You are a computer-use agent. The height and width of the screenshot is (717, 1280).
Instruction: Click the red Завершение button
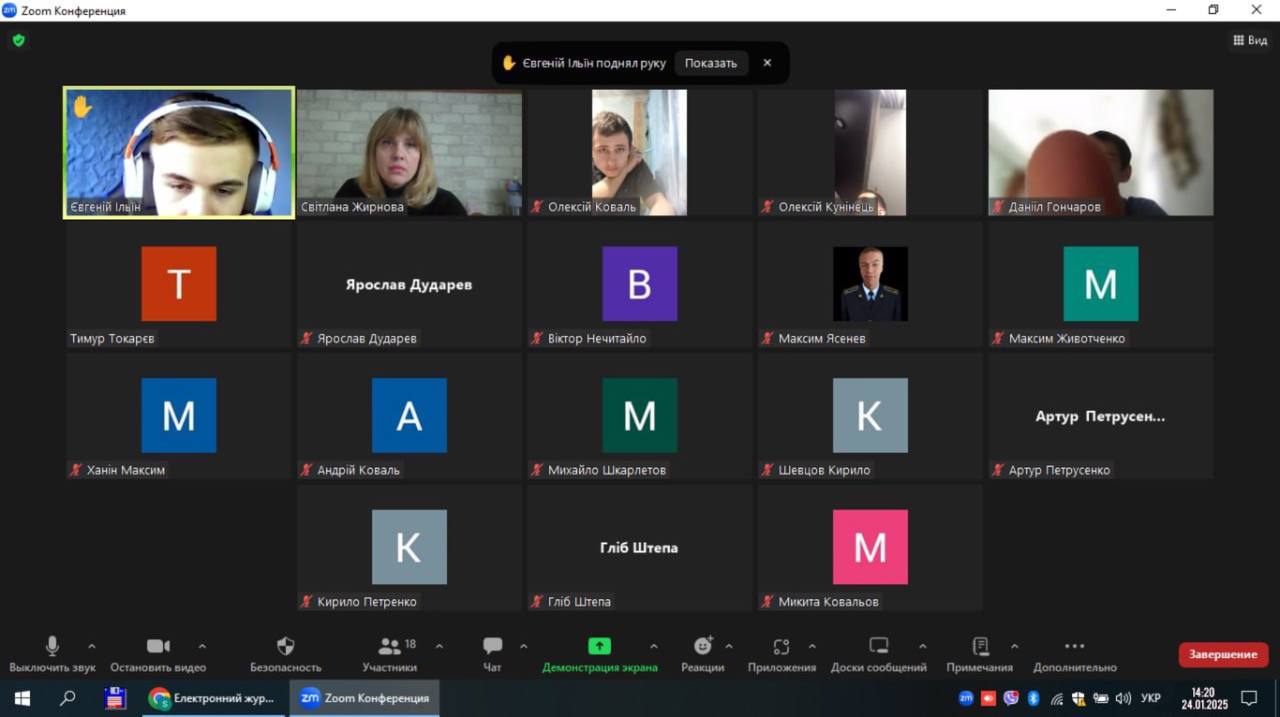[1222, 655]
